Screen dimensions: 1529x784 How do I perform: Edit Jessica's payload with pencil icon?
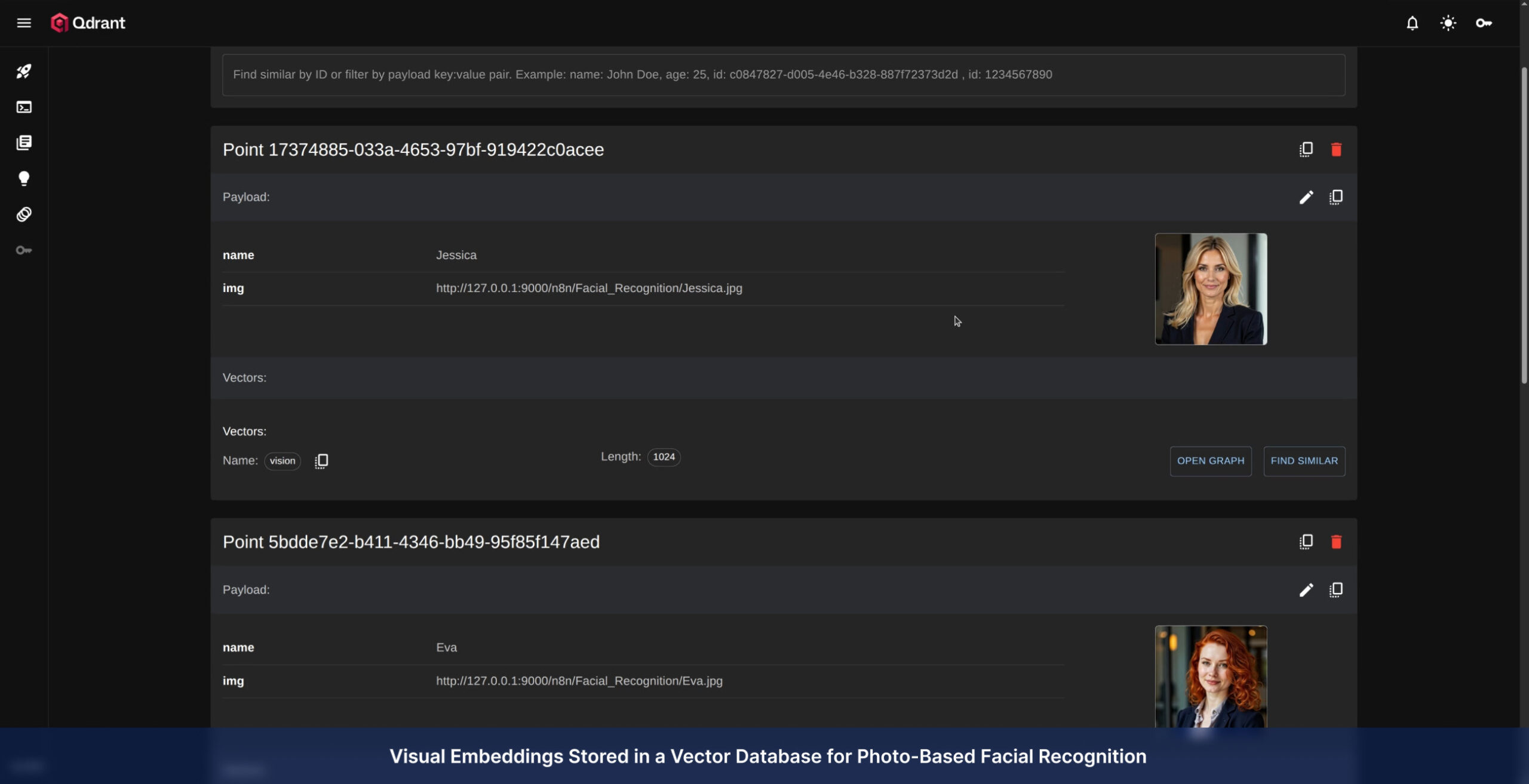click(x=1306, y=197)
